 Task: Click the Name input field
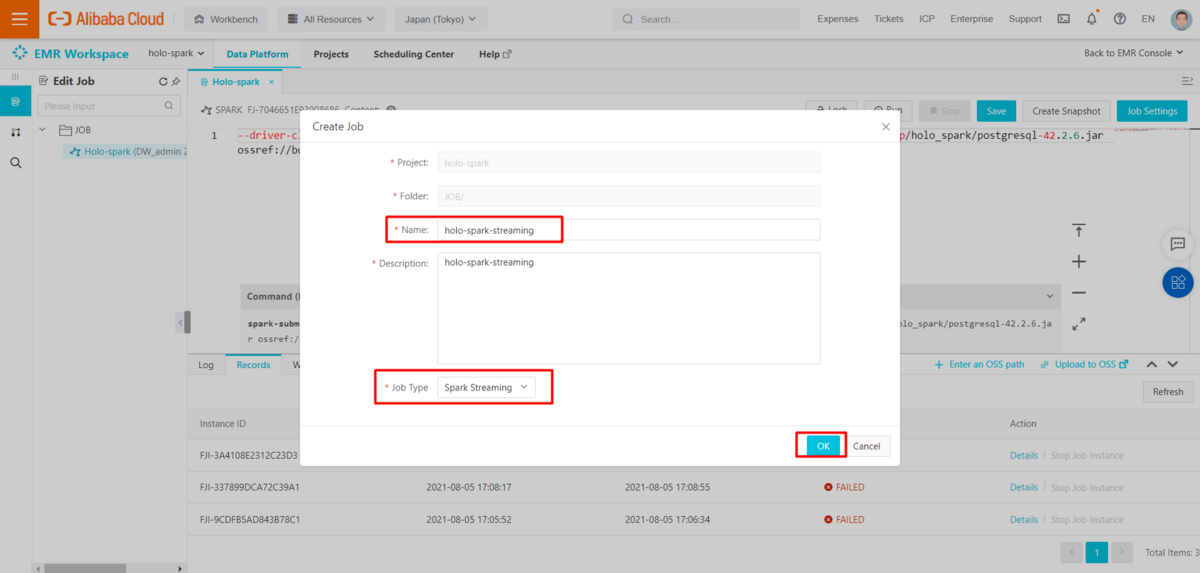pos(628,230)
